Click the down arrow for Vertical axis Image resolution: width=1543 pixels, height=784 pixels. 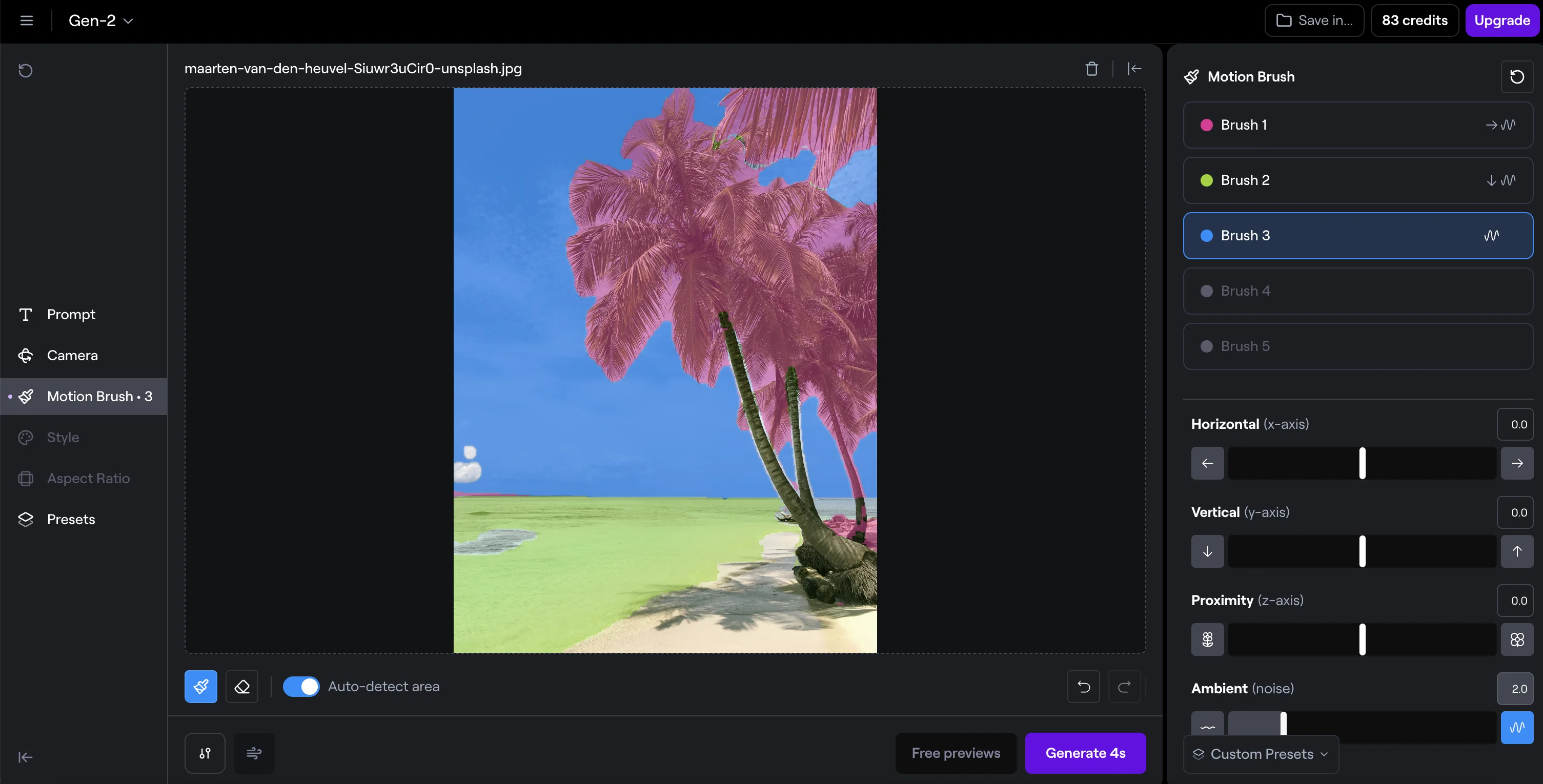click(x=1207, y=551)
